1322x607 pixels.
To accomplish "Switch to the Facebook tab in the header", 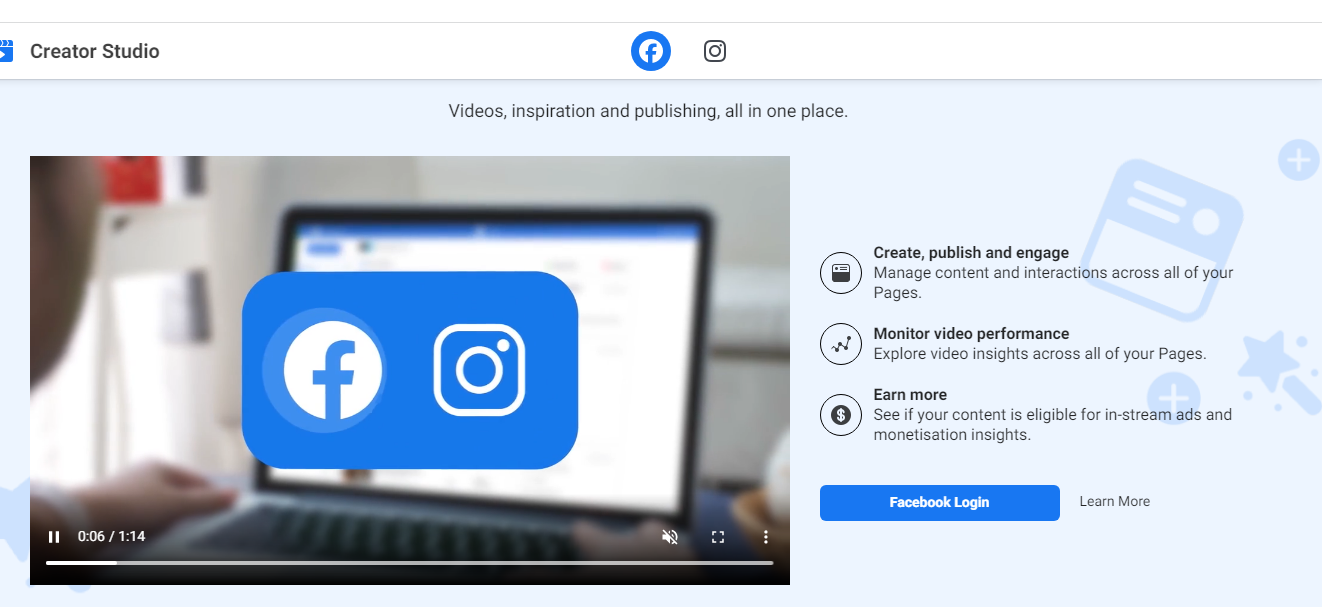I will 650,50.
